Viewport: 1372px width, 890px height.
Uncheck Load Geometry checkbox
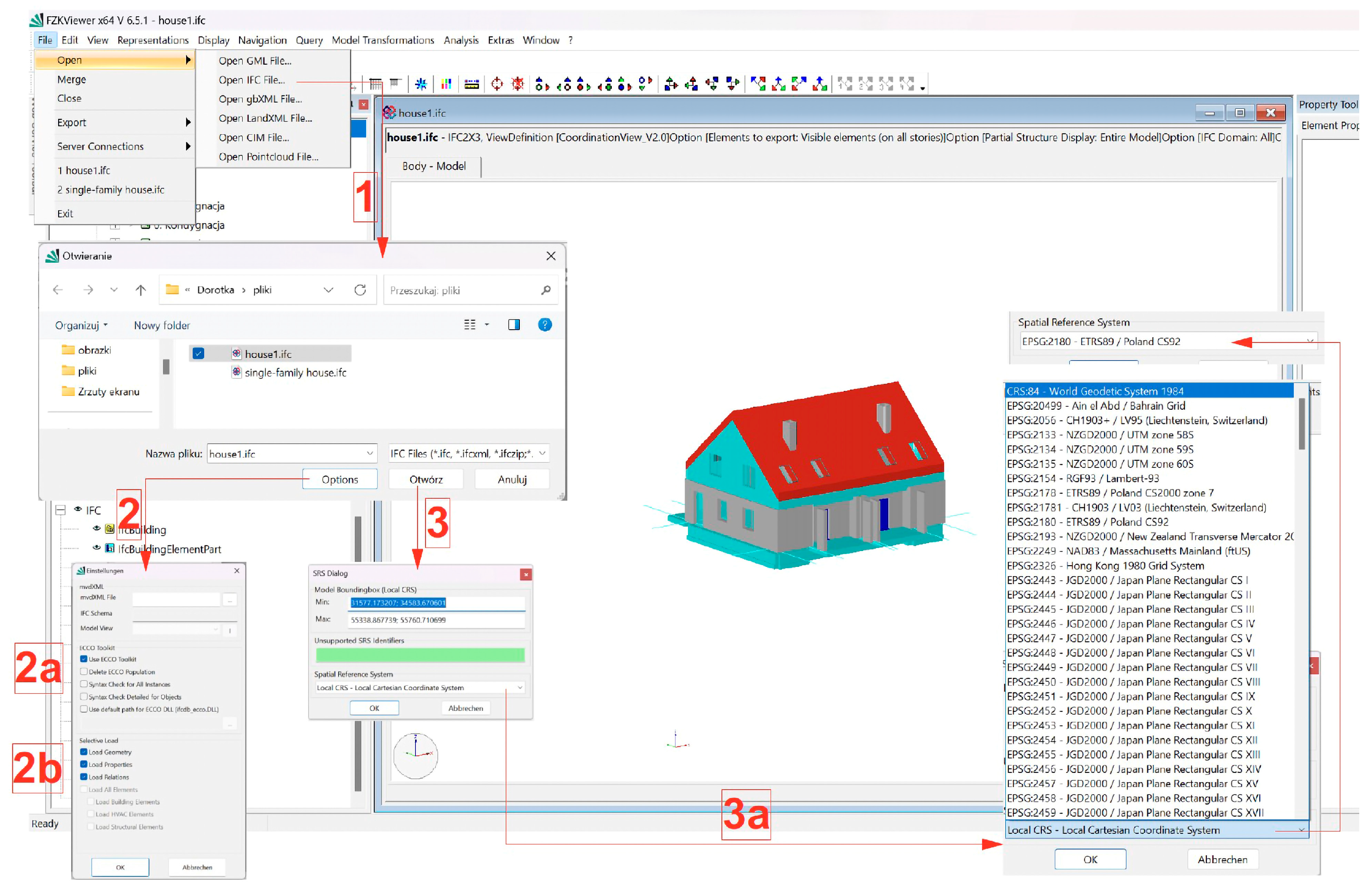tap(84, 752)
